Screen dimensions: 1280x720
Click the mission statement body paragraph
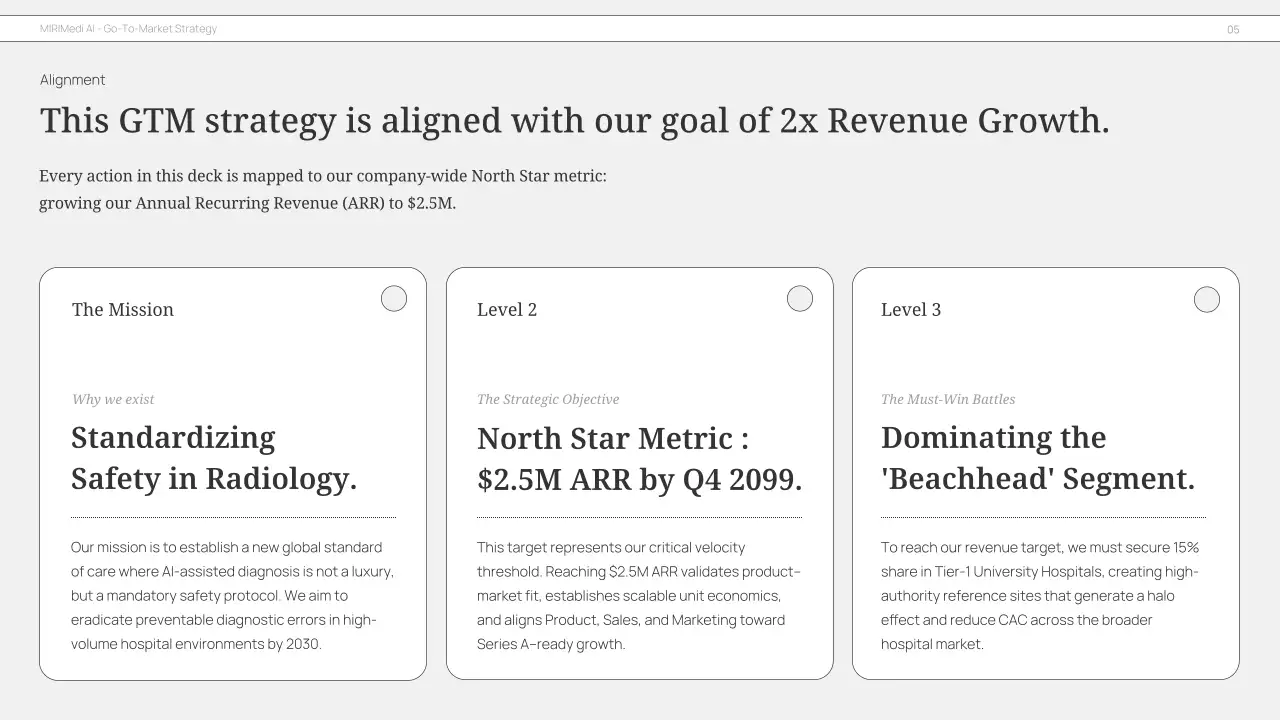click(x=233, y=596)
